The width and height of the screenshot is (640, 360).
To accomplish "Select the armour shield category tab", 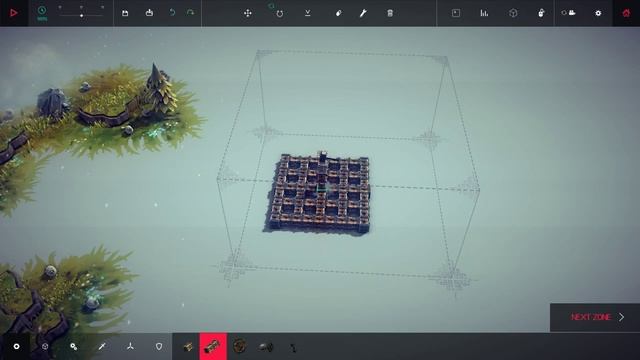I will click(x=159, y=347).
